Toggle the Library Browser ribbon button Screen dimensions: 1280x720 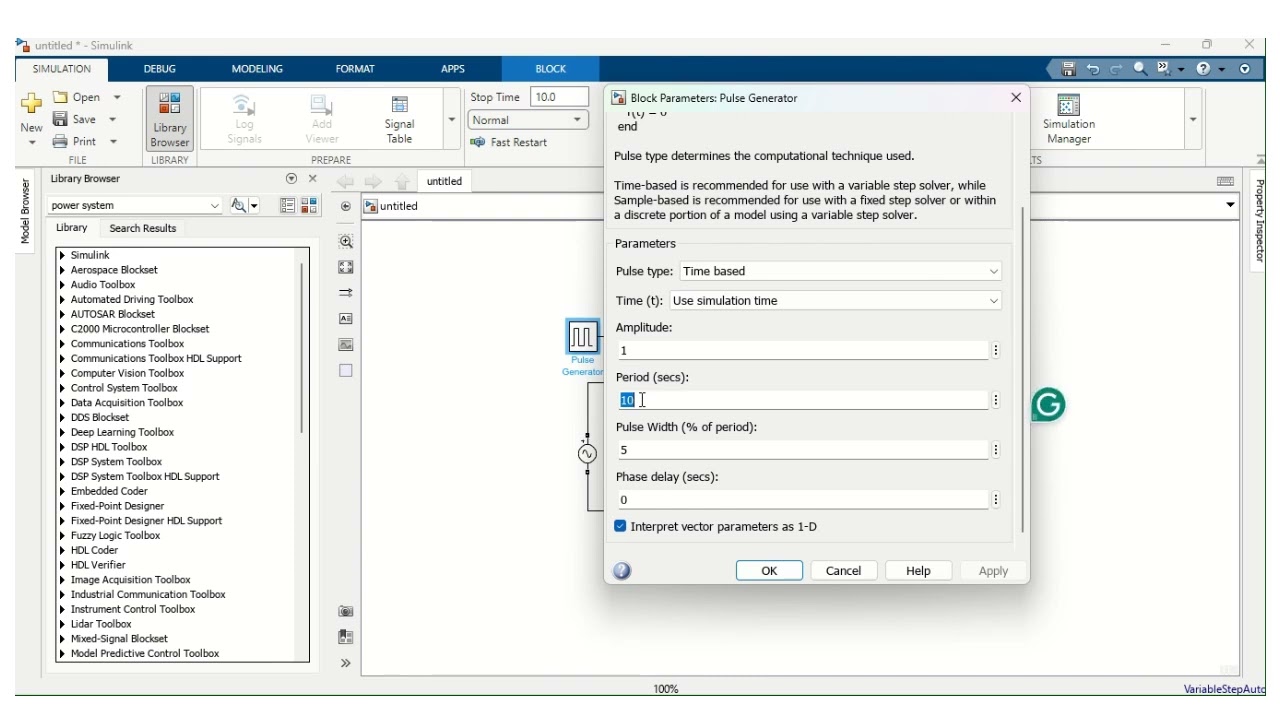pos(169,119)
